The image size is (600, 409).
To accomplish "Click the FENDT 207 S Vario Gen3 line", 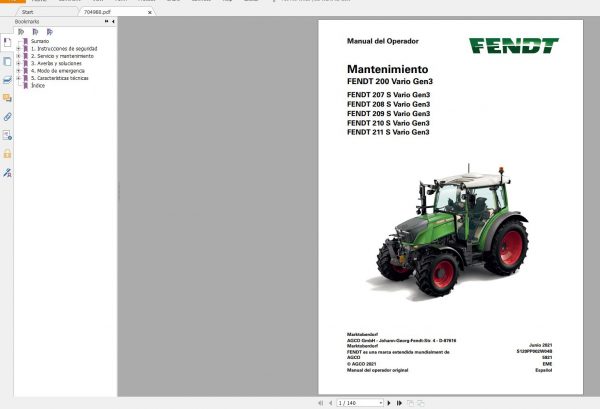I will tap(388, 95).
